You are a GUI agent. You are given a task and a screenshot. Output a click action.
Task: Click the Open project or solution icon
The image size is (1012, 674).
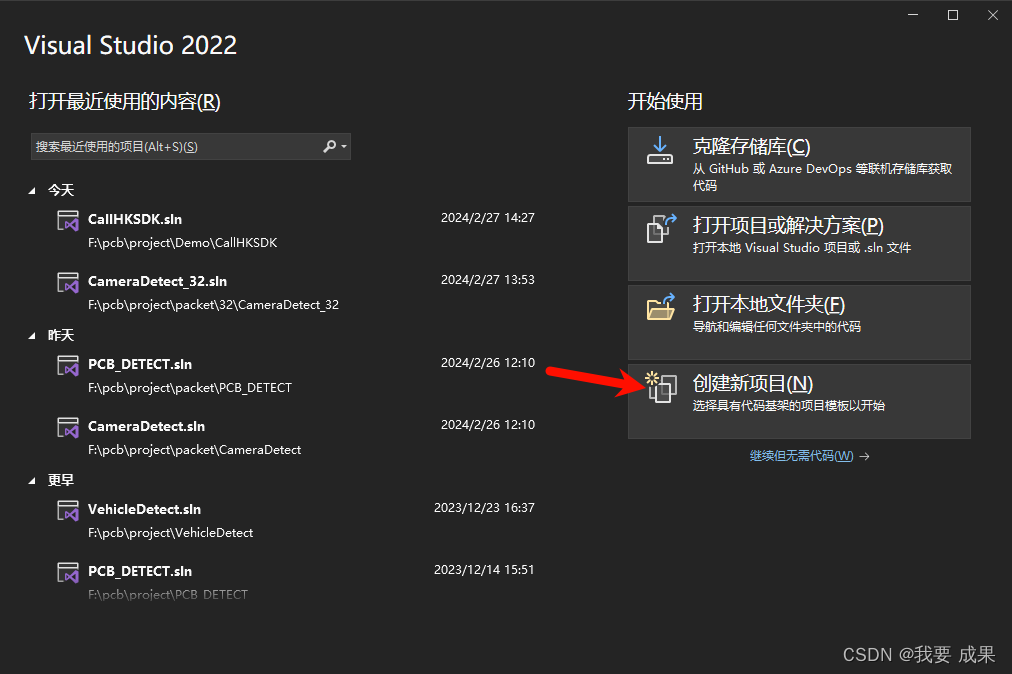point(660,229)
